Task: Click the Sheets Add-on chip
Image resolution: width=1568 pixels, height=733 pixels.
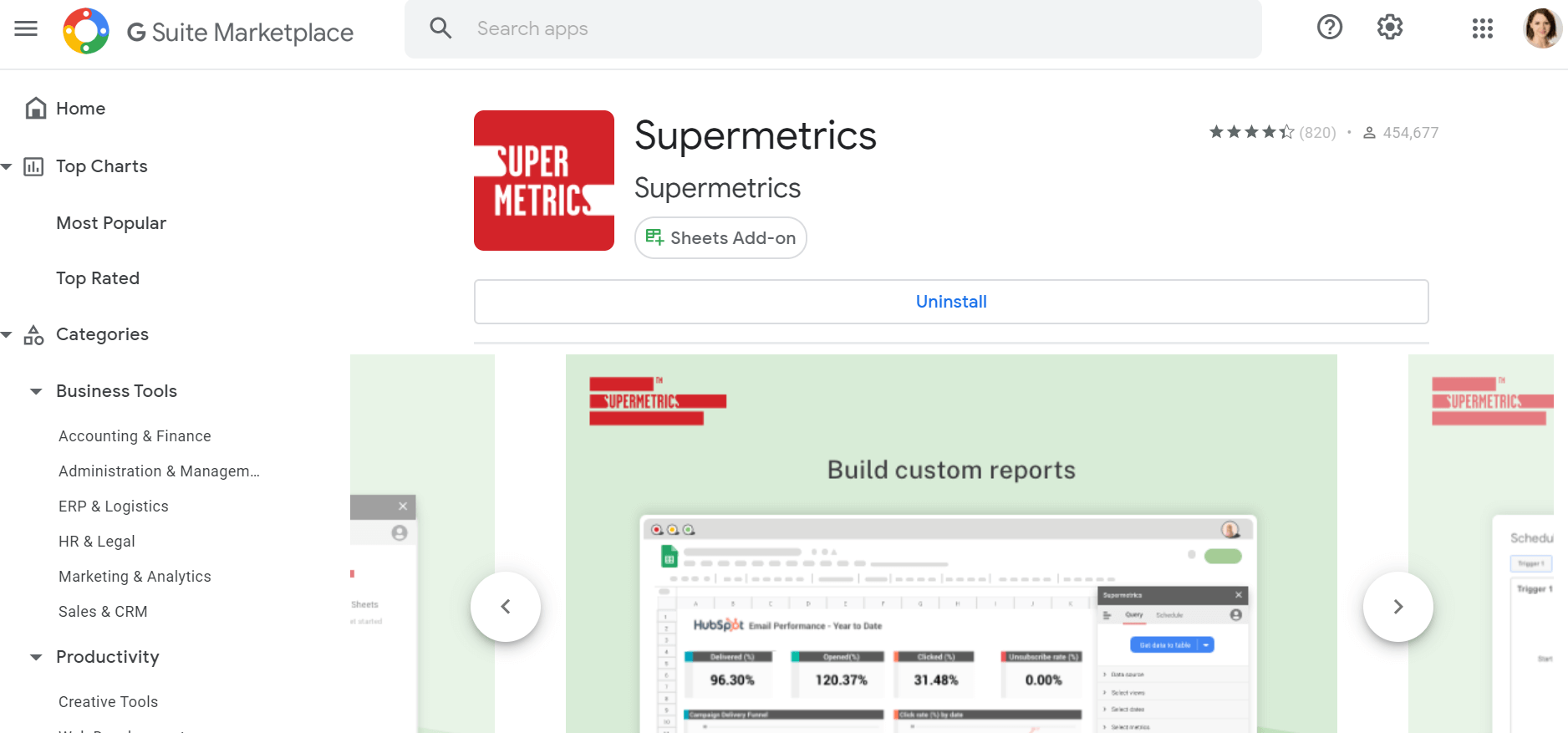Action: (720, 238)
